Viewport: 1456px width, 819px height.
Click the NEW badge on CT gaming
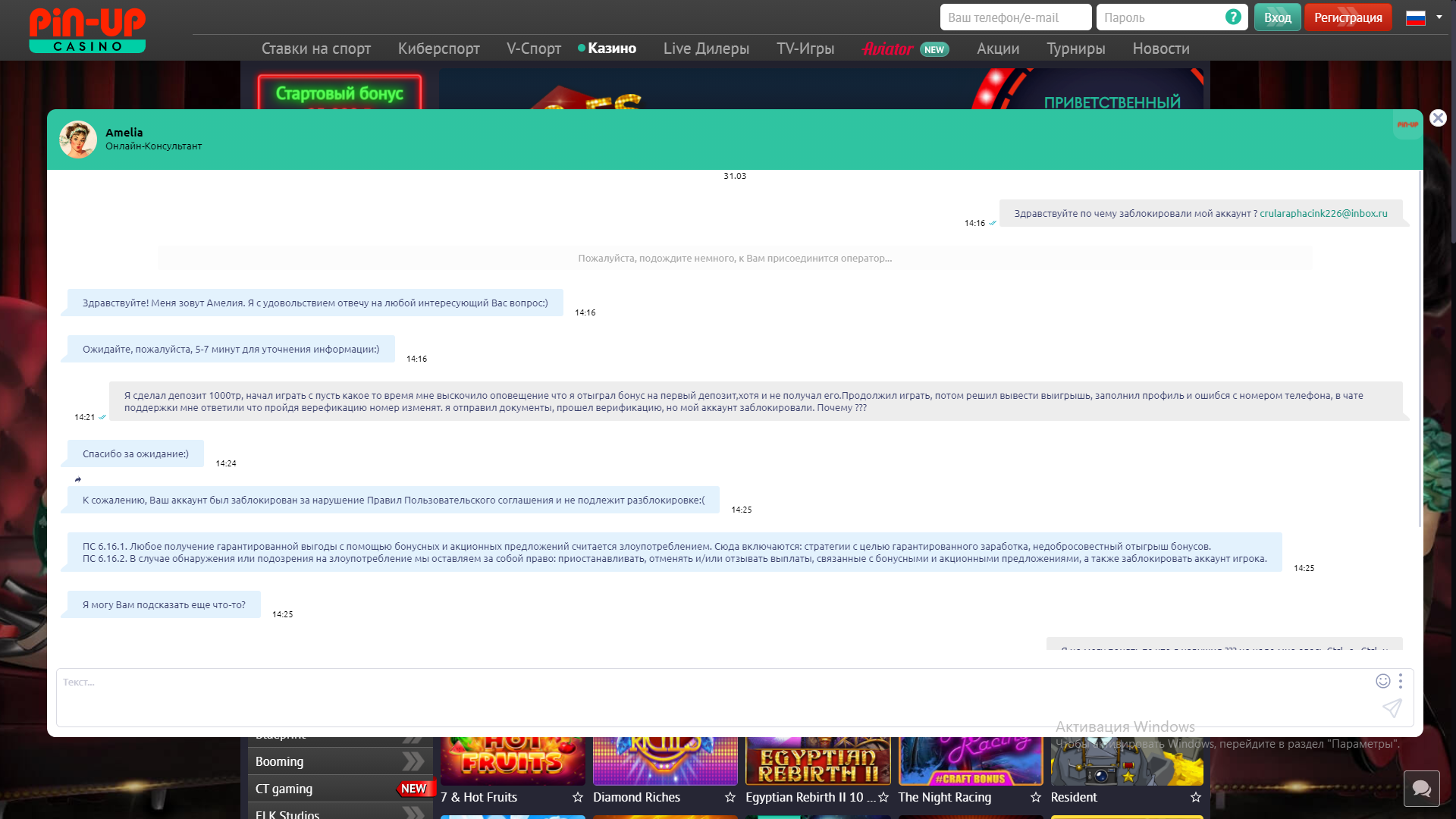point(414,789)
